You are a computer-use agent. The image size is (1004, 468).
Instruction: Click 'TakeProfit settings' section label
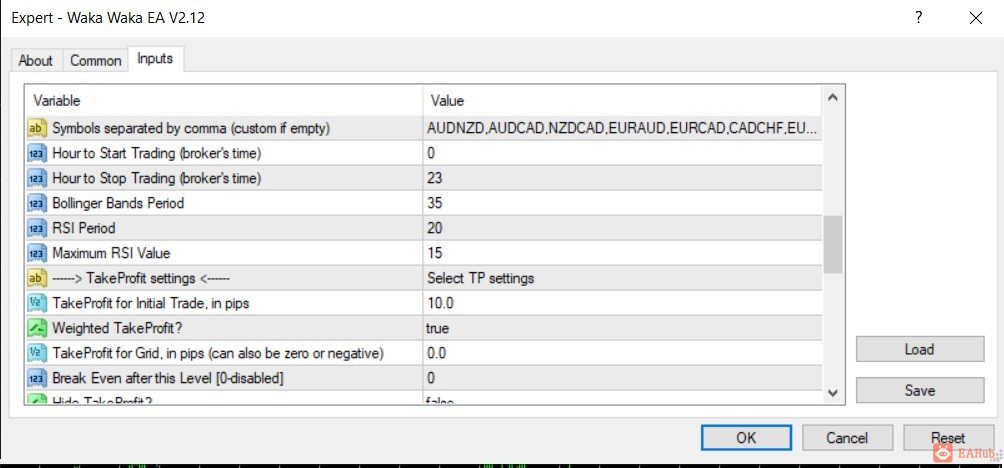click(141, 278)
